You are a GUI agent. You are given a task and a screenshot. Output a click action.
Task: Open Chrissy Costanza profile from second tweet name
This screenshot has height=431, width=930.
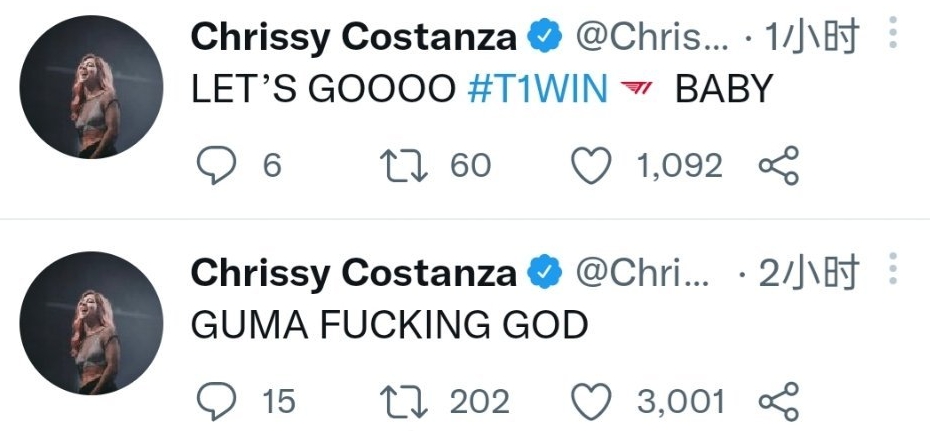353,274
